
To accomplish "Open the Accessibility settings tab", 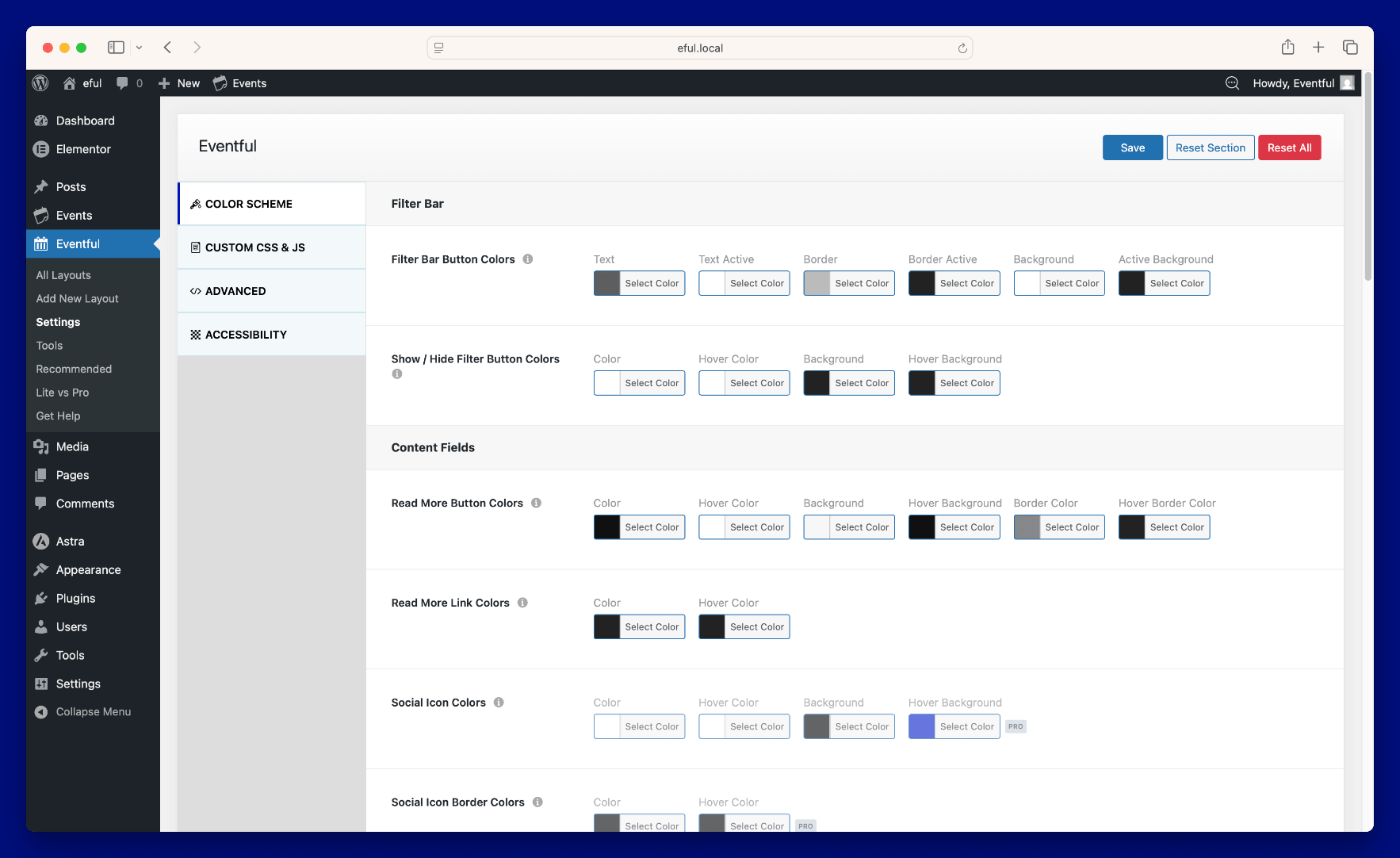I will pos(246,335).
